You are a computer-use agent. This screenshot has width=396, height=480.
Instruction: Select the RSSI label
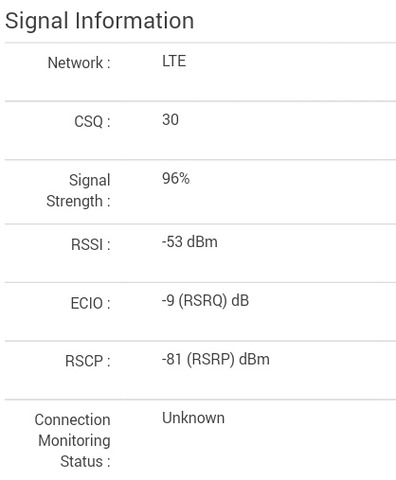tap(91, 244)
